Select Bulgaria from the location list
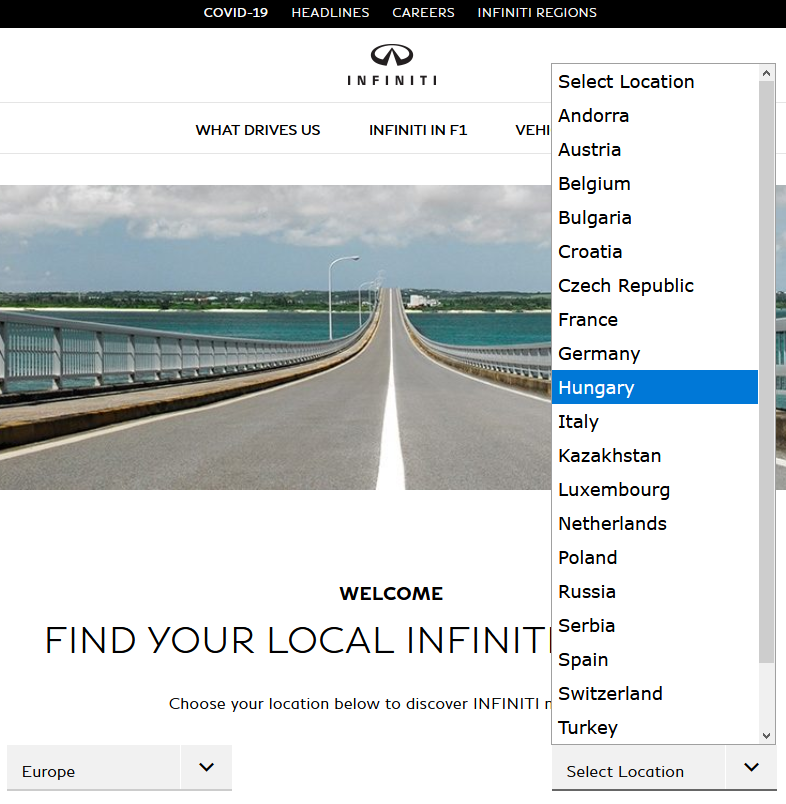Image resolution: width=786 pixels, height=804 pixels. (x=655, y=217)
